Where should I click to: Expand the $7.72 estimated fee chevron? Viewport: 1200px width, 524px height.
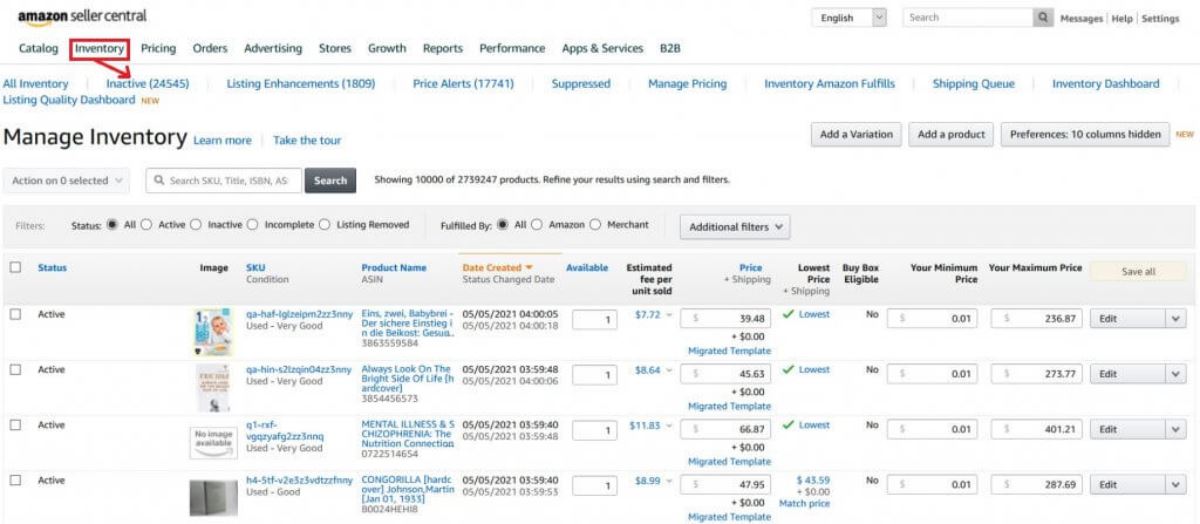coord(669,315)
